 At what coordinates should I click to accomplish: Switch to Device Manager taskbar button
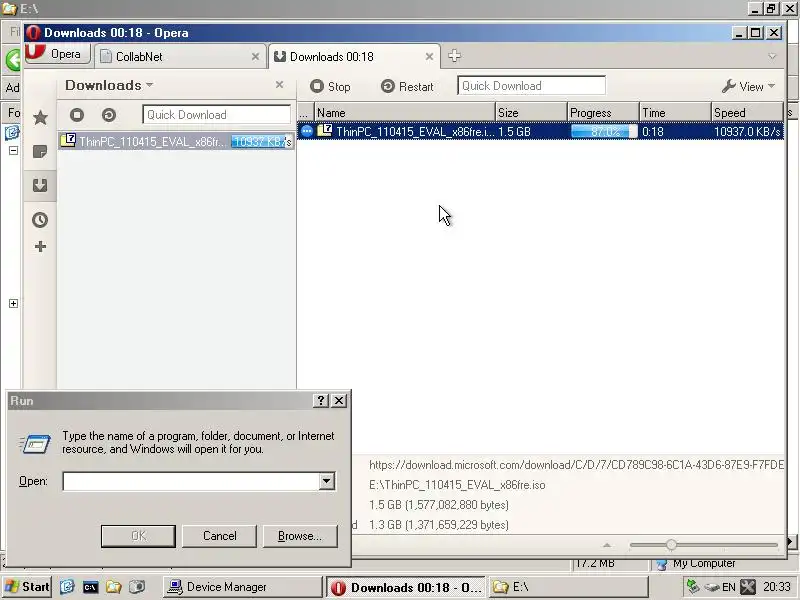click(243, 587)
